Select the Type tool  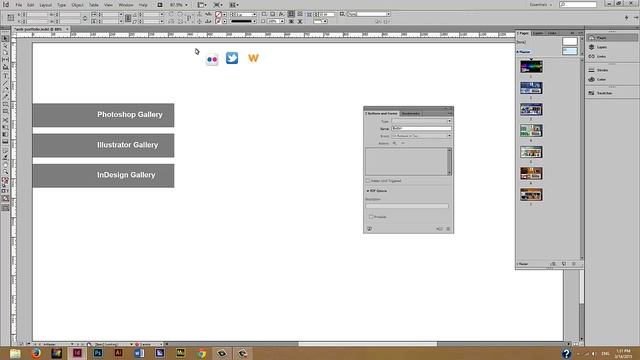coord(5,76)
